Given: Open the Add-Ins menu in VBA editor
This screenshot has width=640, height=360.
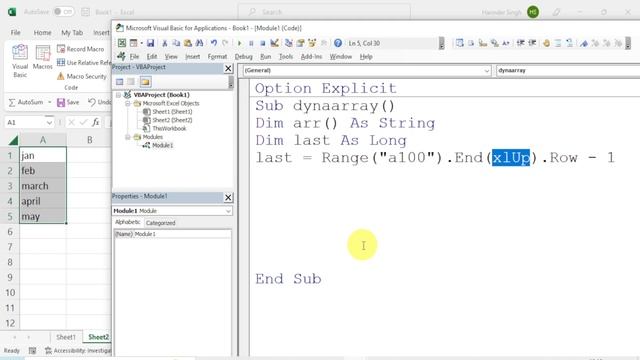Looking at the screenshot, I should (311, 57).
